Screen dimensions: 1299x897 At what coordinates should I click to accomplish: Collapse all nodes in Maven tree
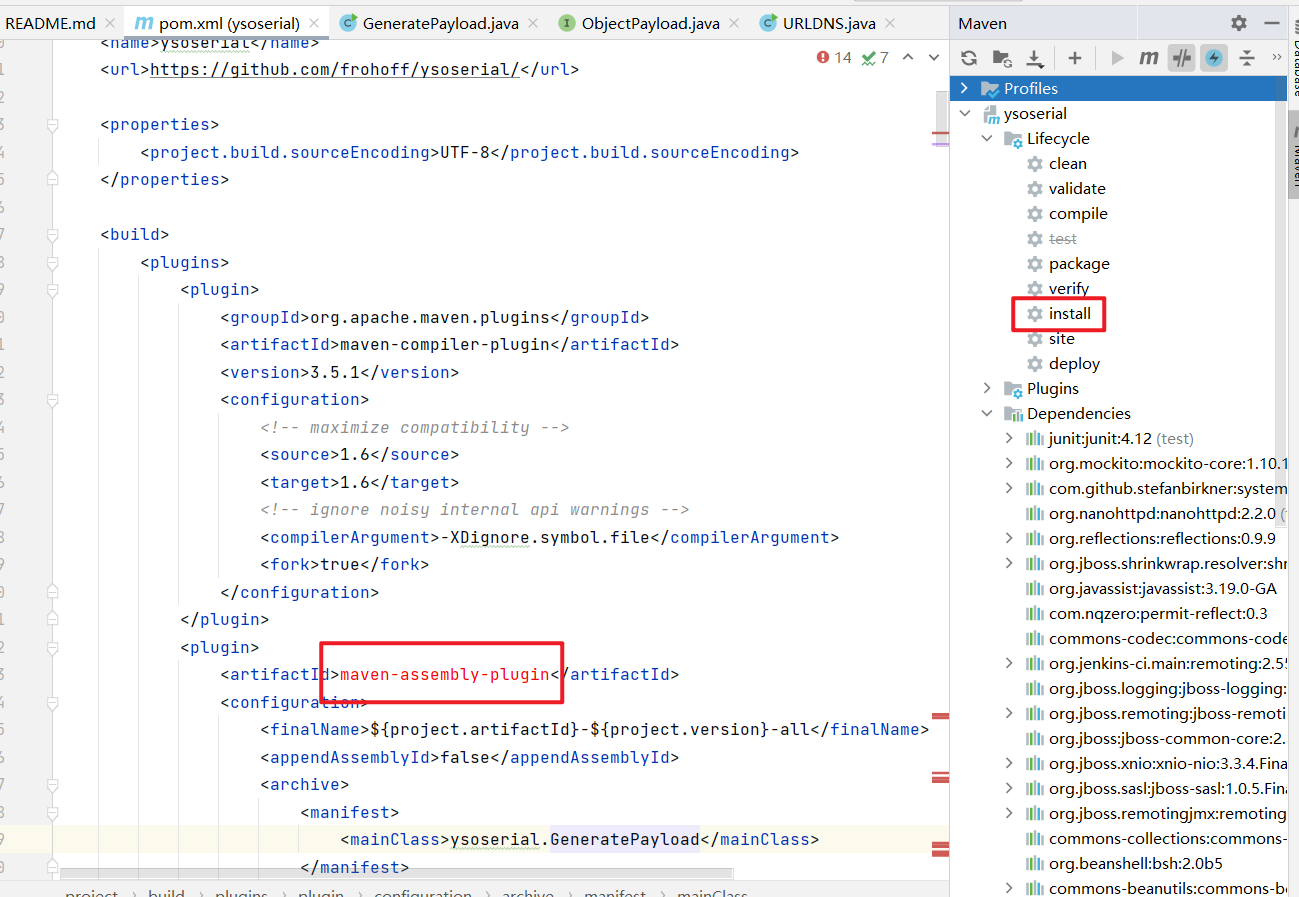1247,58
